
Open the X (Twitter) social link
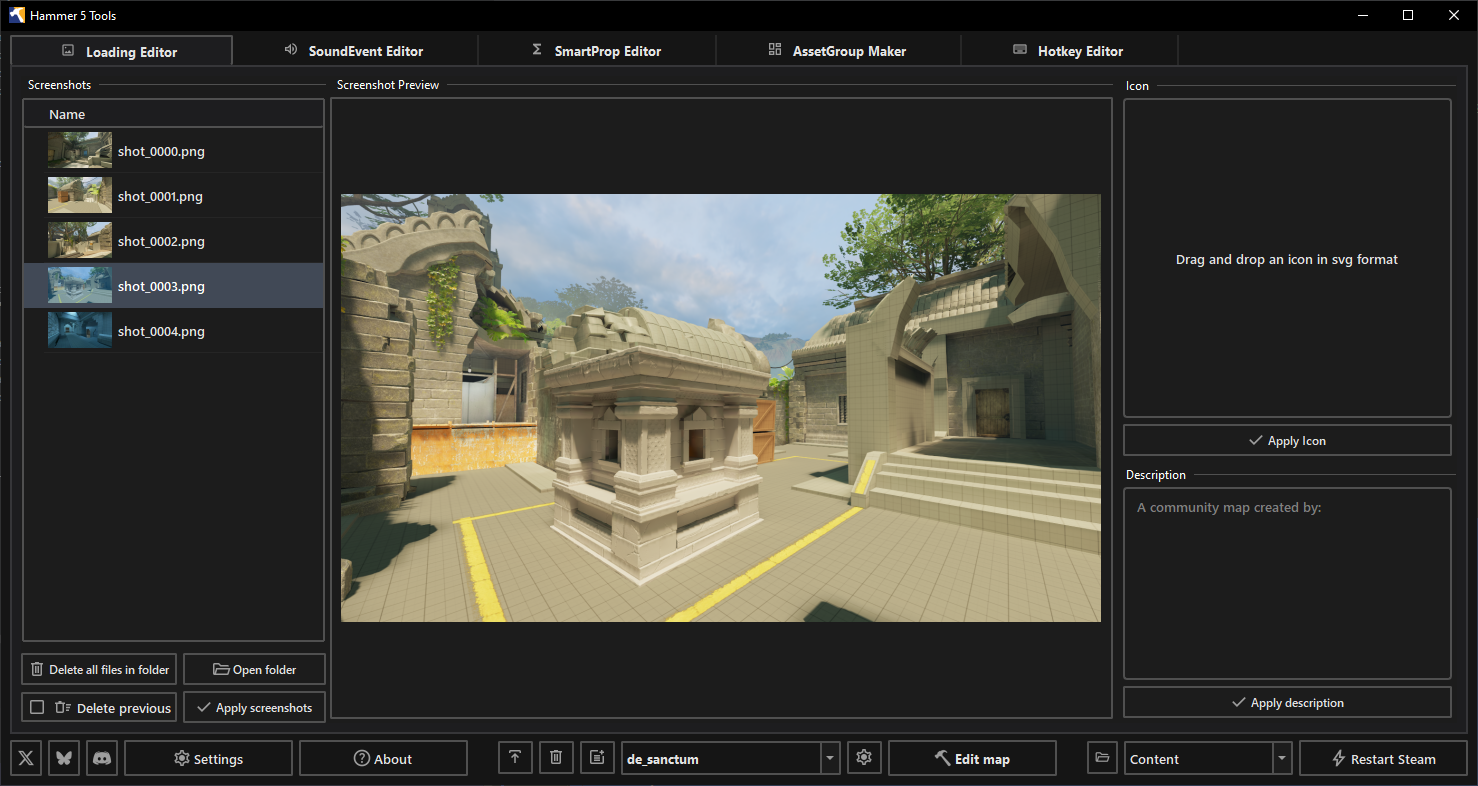pos(26,758)
